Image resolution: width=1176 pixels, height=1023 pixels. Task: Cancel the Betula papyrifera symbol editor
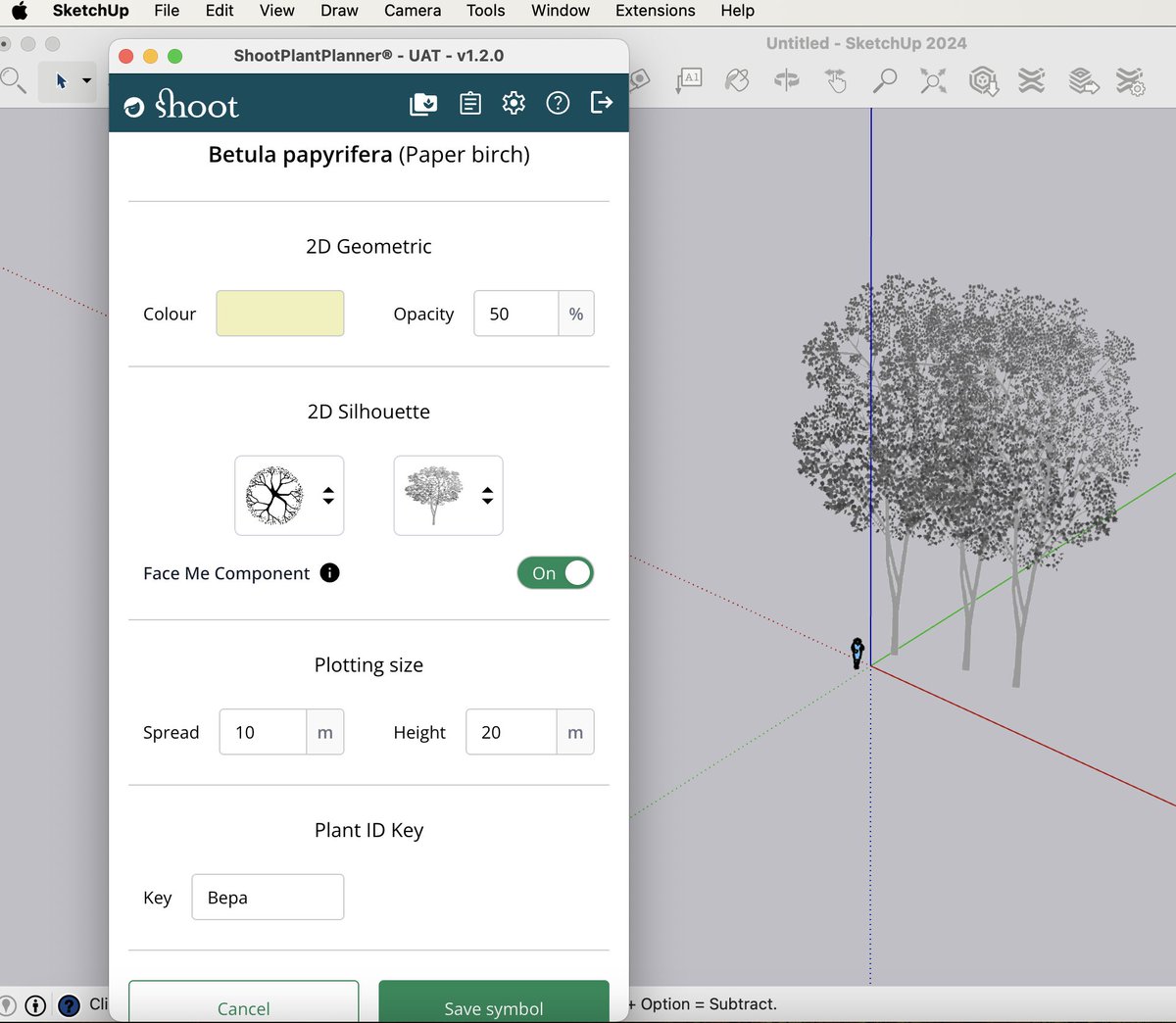(243, 1008)
